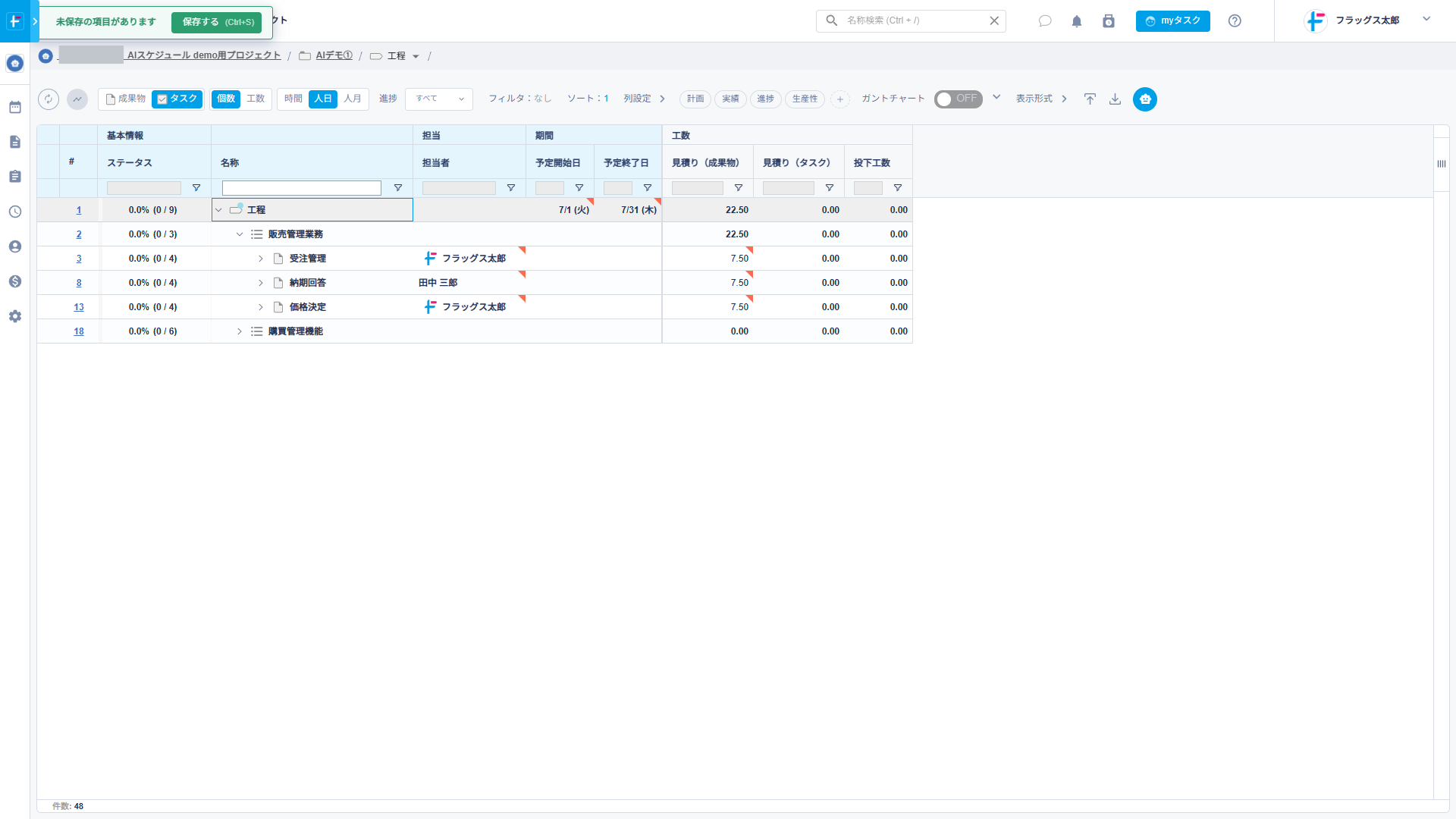Click the 名称 column filter input
Screen dimensions: 1456x819
click(x=302, y=188)
